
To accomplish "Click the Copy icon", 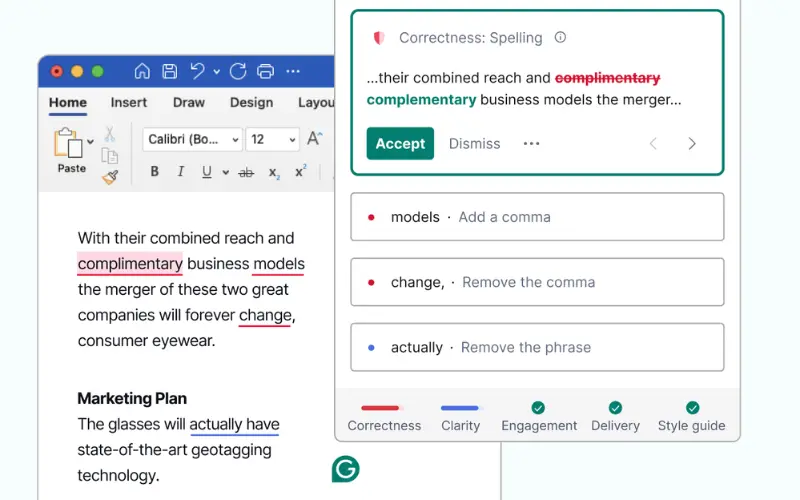I will [110, 156].
